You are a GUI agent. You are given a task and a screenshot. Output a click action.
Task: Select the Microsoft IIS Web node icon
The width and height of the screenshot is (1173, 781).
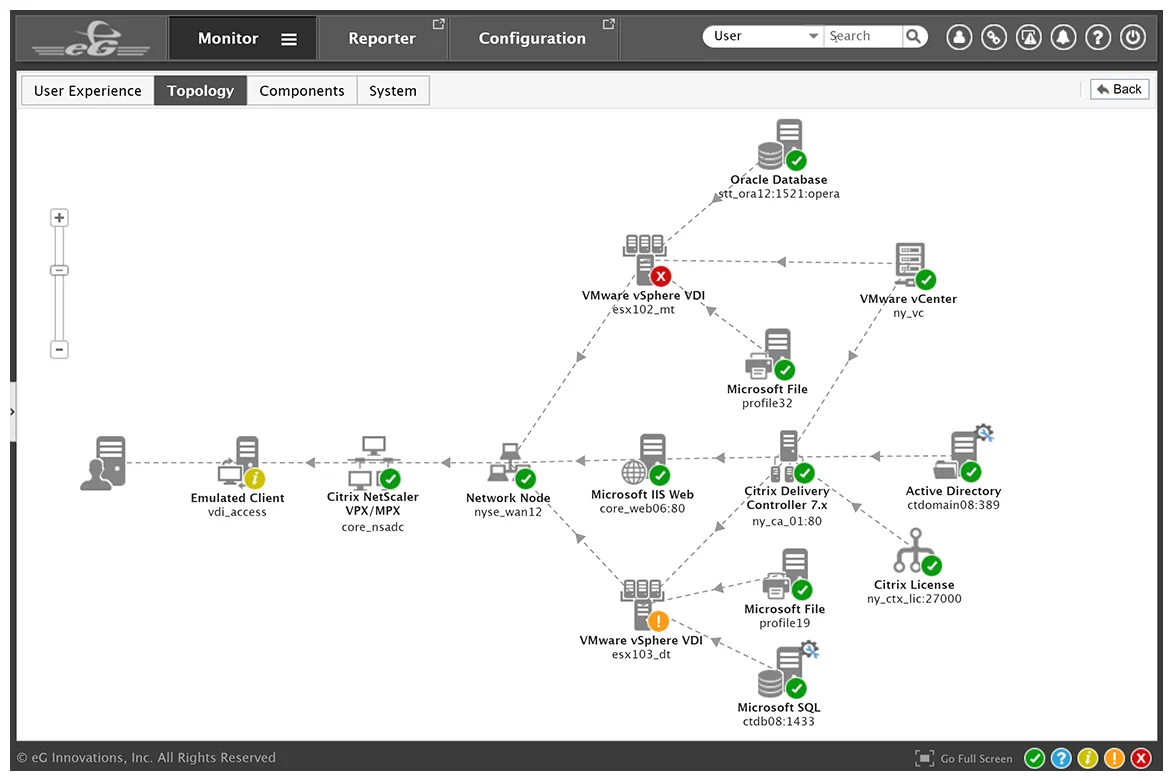click(646, 459)
